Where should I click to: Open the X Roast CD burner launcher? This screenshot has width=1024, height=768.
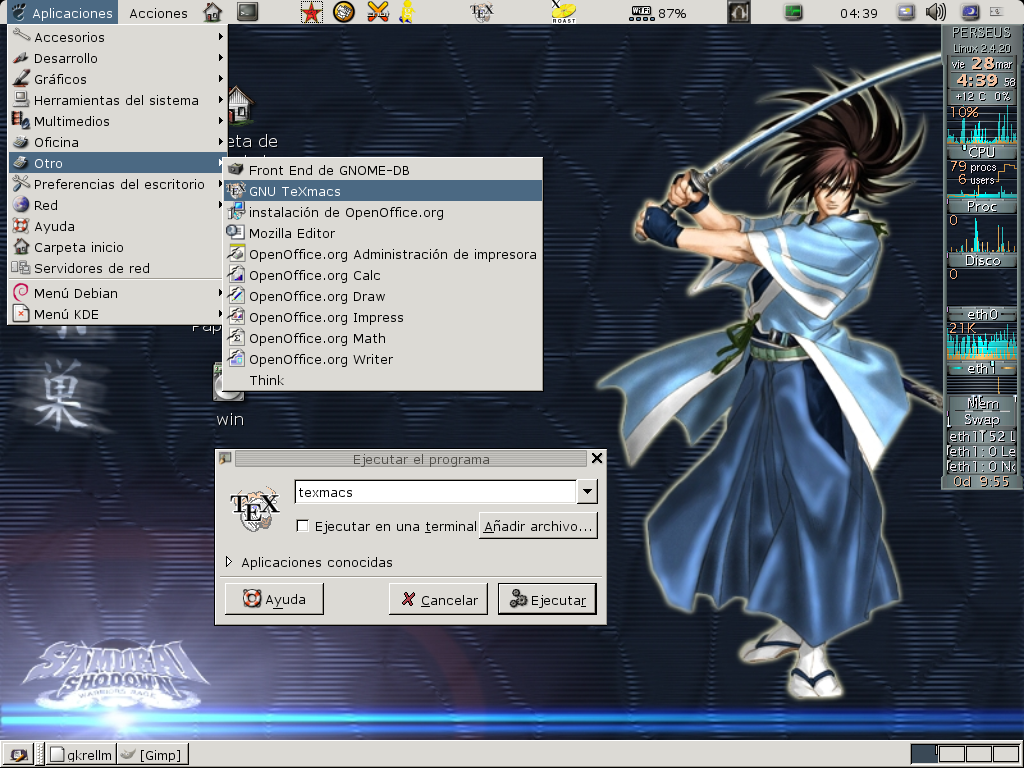pos(562,12)
